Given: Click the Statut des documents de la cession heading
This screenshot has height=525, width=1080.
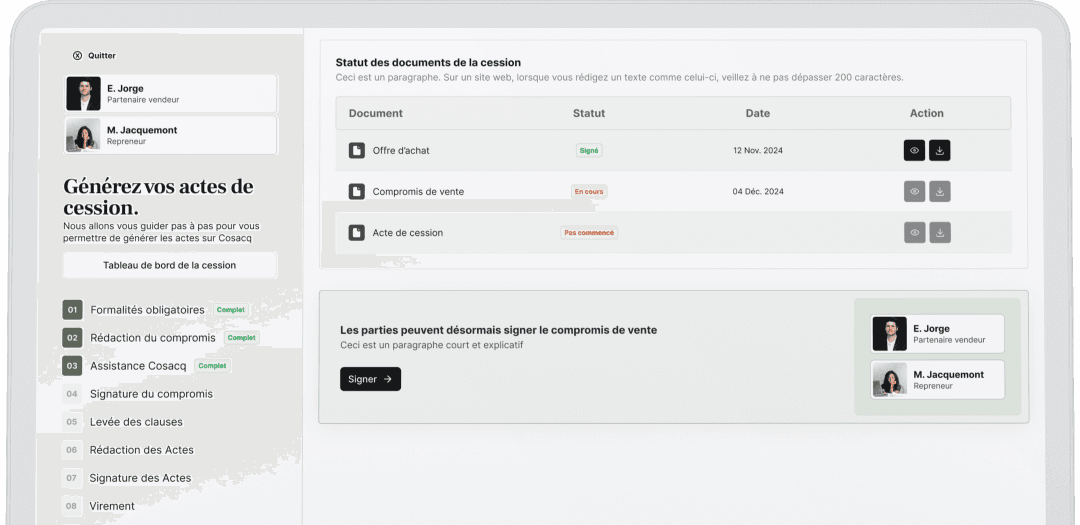Looking at the screenshot, I should [x=428, y=63].
